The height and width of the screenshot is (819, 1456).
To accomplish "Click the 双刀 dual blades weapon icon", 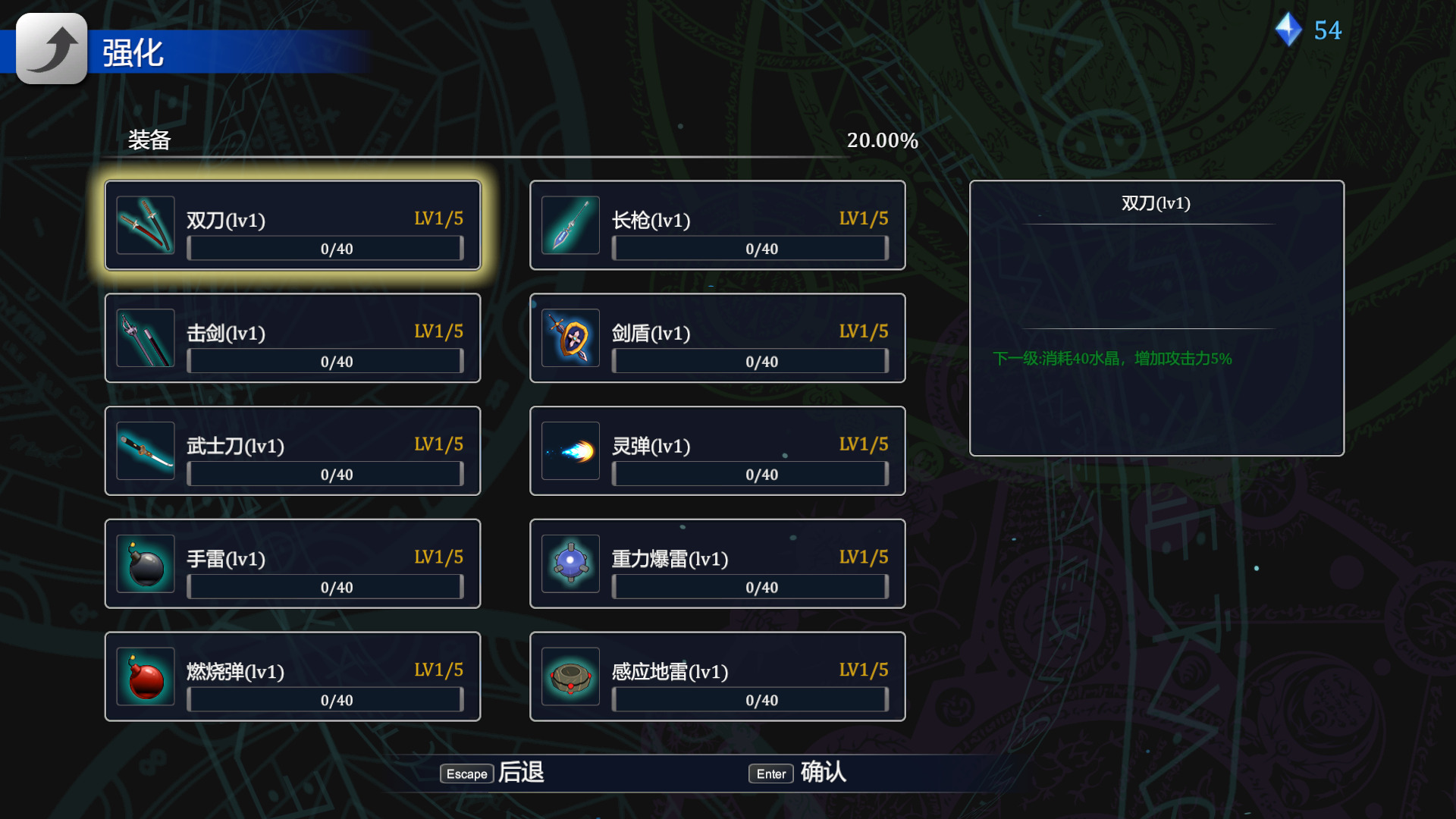I will click(146, 225).
